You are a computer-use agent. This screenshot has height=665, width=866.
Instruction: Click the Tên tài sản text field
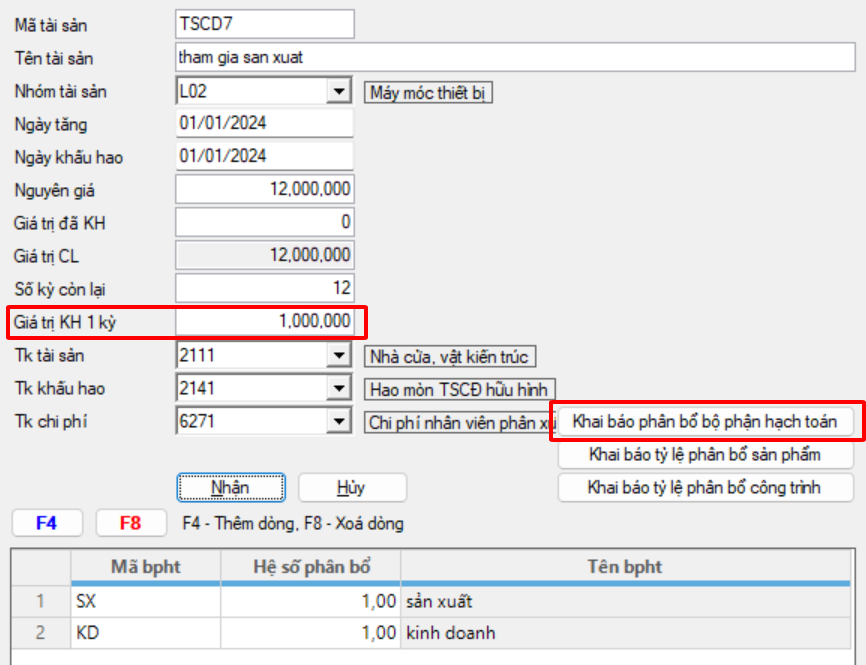(x=515, y=58)
